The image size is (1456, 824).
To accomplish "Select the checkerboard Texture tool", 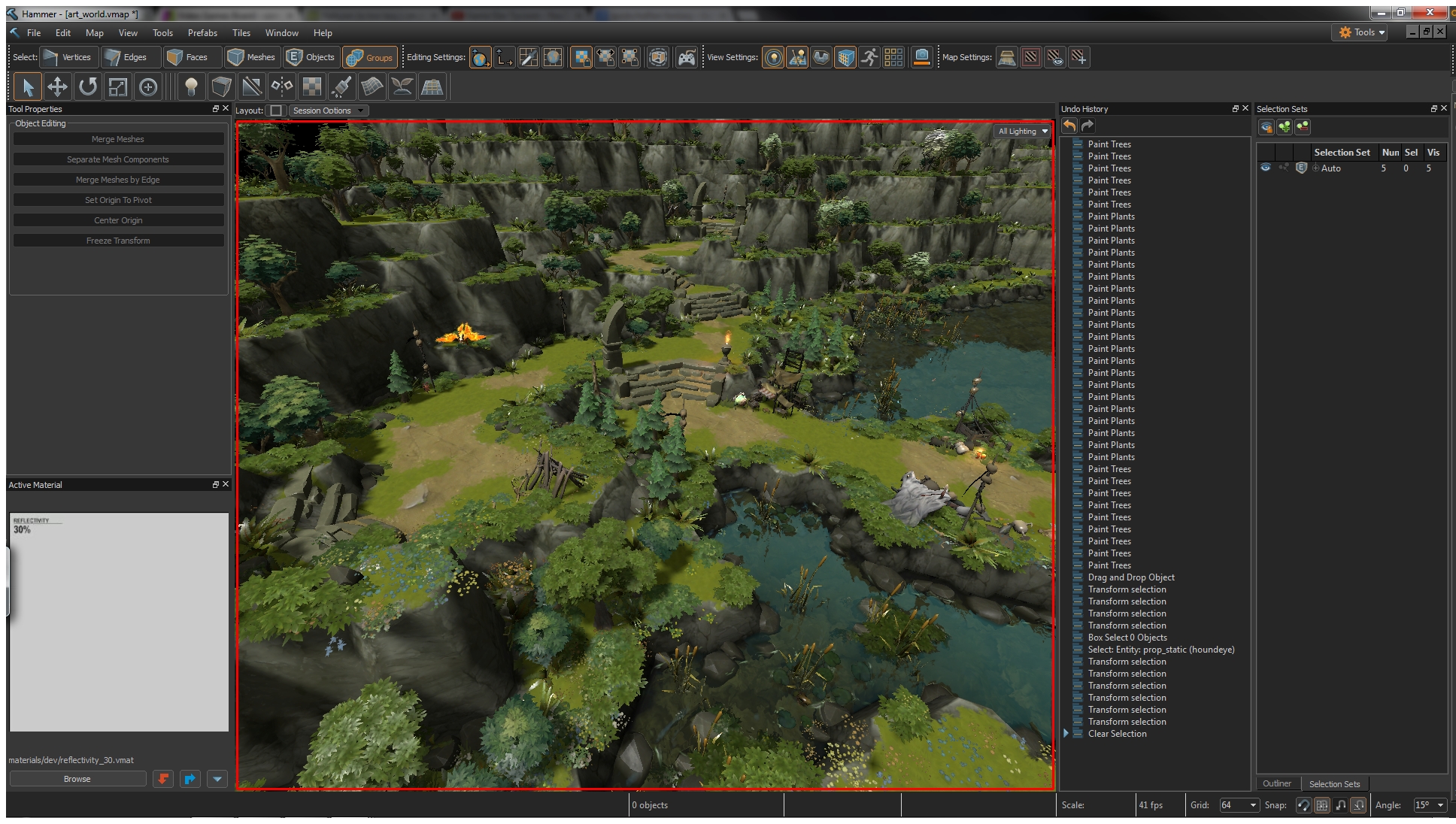I will pyautogui.click(x=311, y=87).
